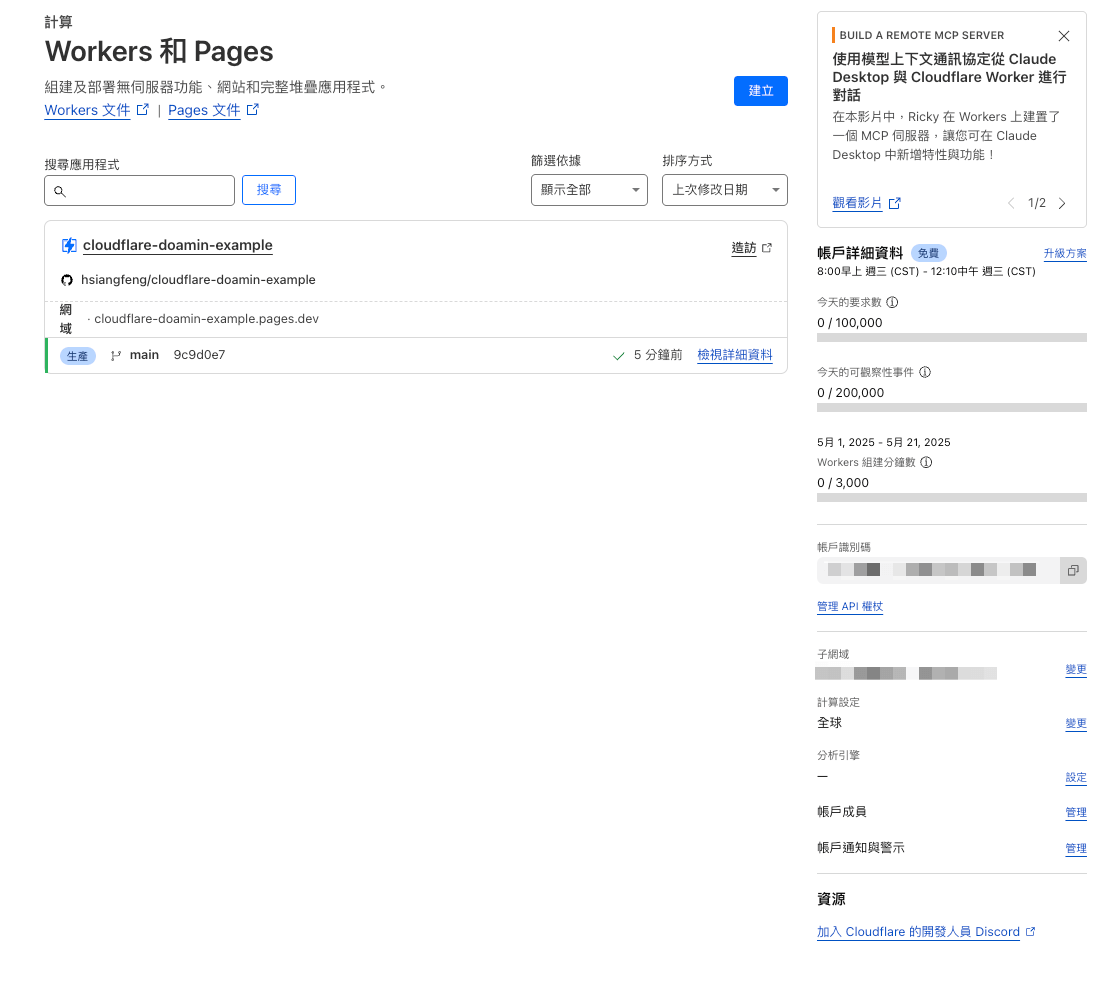Image resolution: width=1119 pixels, height=982 pixels.
Task: Open 管理 API 權杖 link
Action: (x=849, y=607)
